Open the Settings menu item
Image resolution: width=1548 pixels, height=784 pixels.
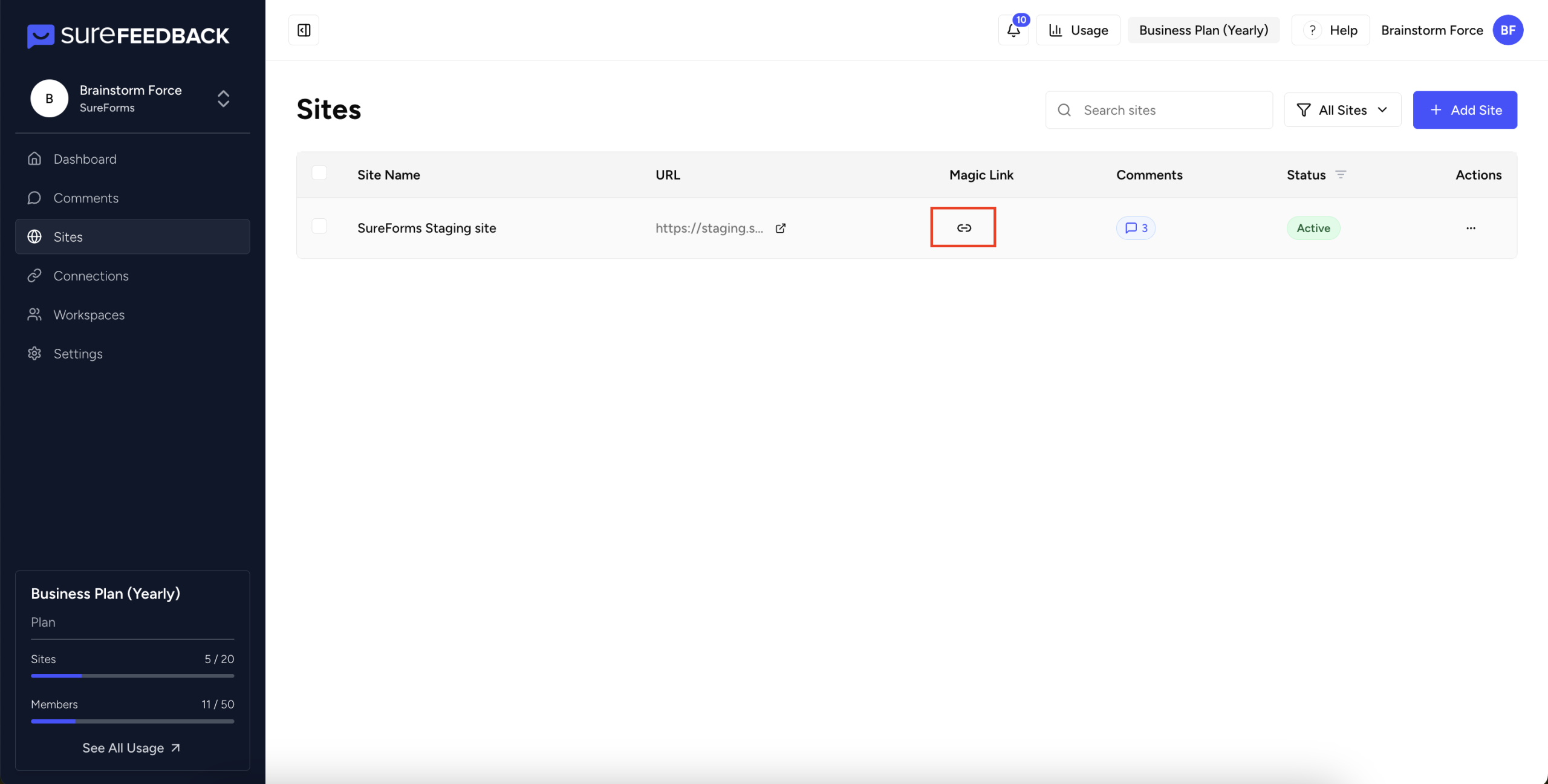coord(78,354)
